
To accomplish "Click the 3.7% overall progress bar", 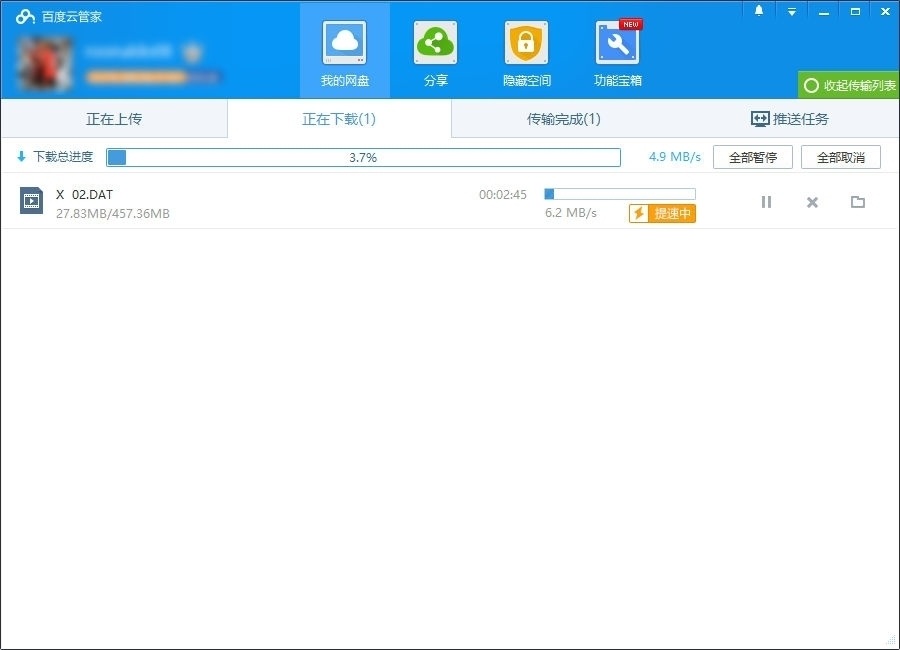I will (363, 156).
